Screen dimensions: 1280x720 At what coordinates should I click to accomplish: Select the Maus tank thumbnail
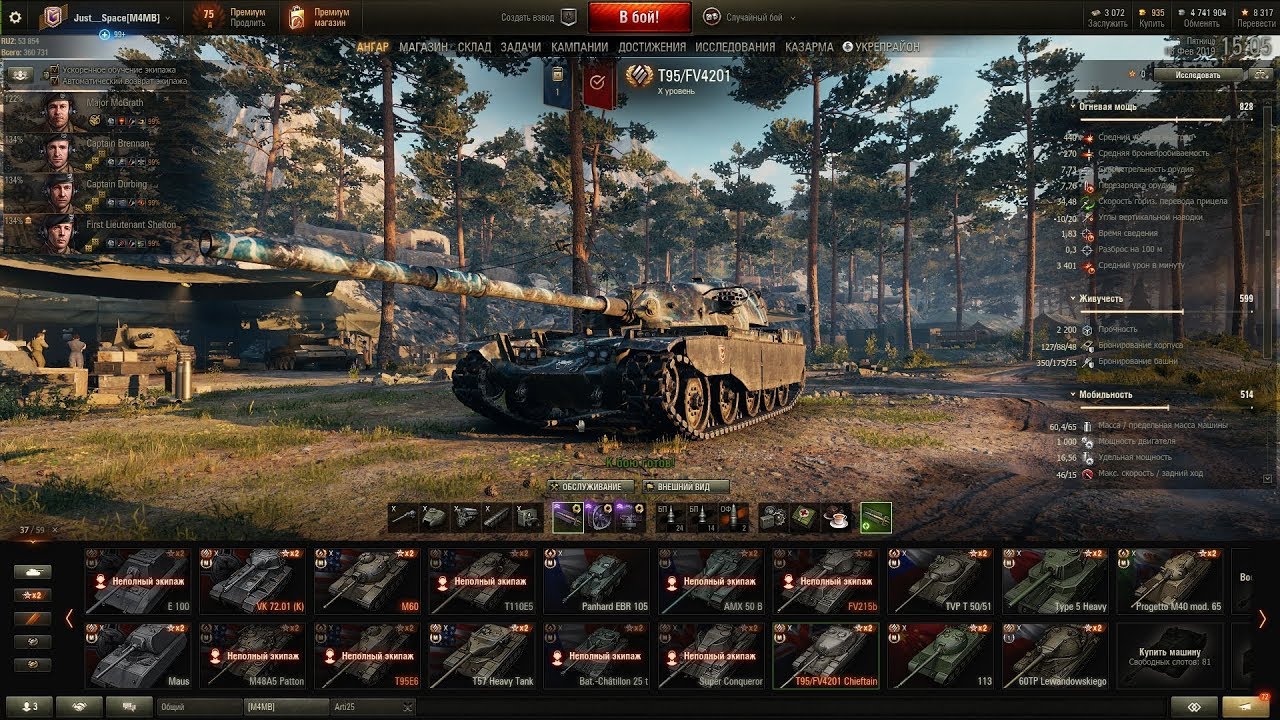click(138, 656)
